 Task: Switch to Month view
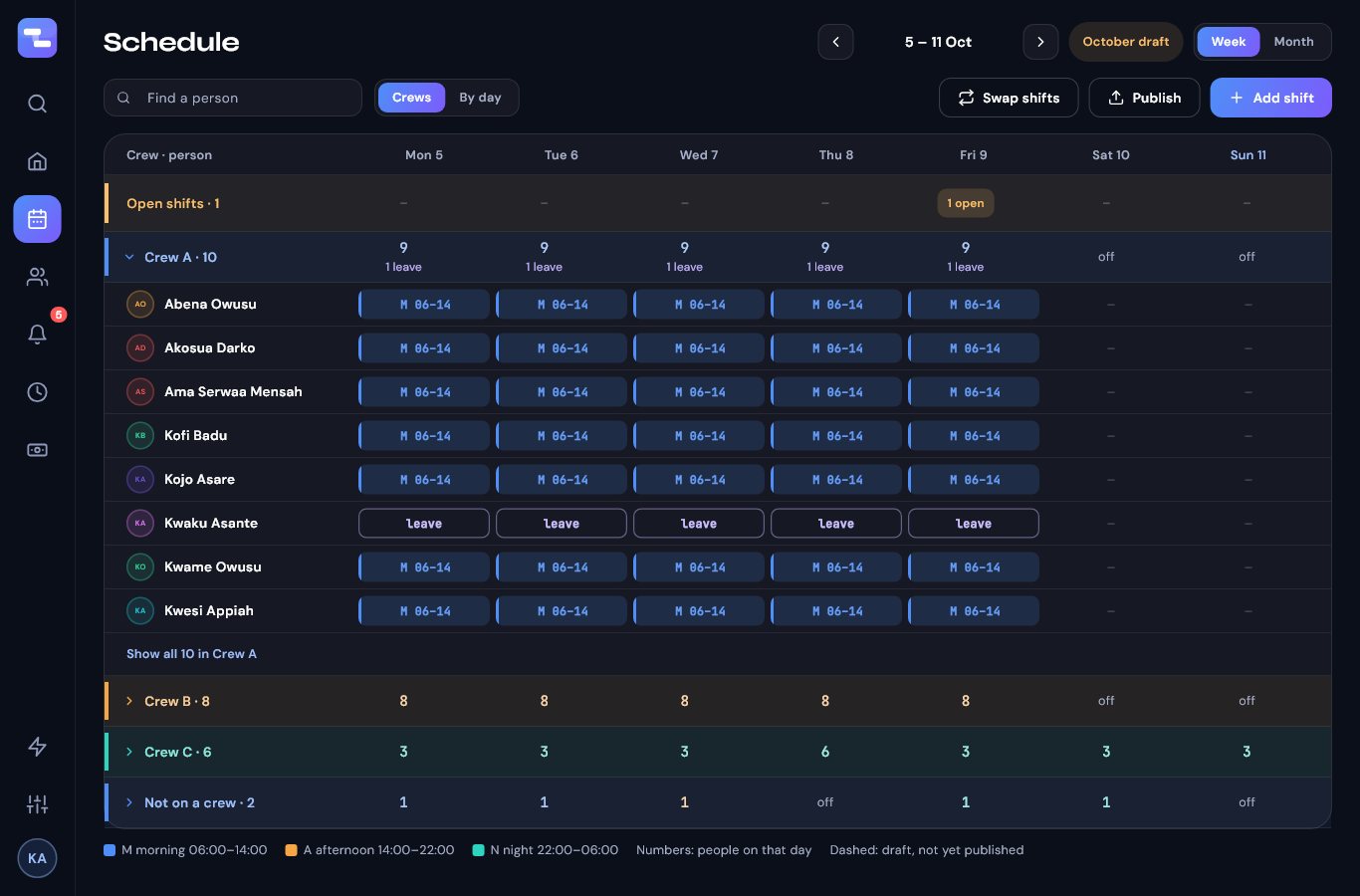click(x=1293, y=42)
